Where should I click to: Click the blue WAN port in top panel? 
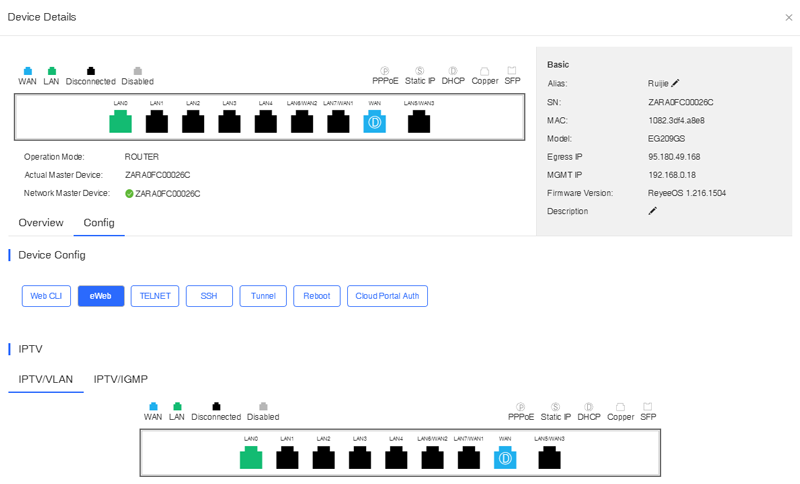point(375,122)
